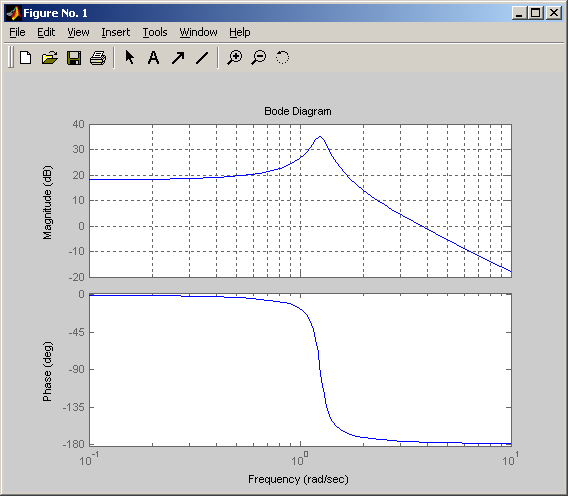This screenshot has height=496, width=568.
Task: Select the Insert Text 'A' tool
Action: tap(154, 57)
